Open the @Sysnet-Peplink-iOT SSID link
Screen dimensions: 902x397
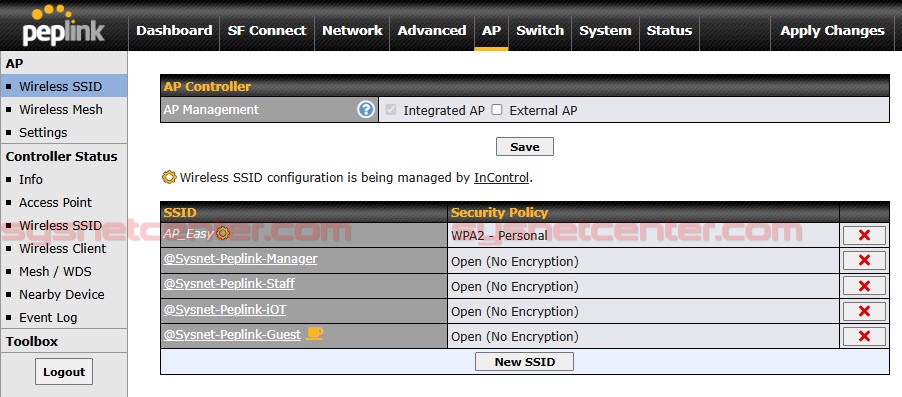(225, 310)
